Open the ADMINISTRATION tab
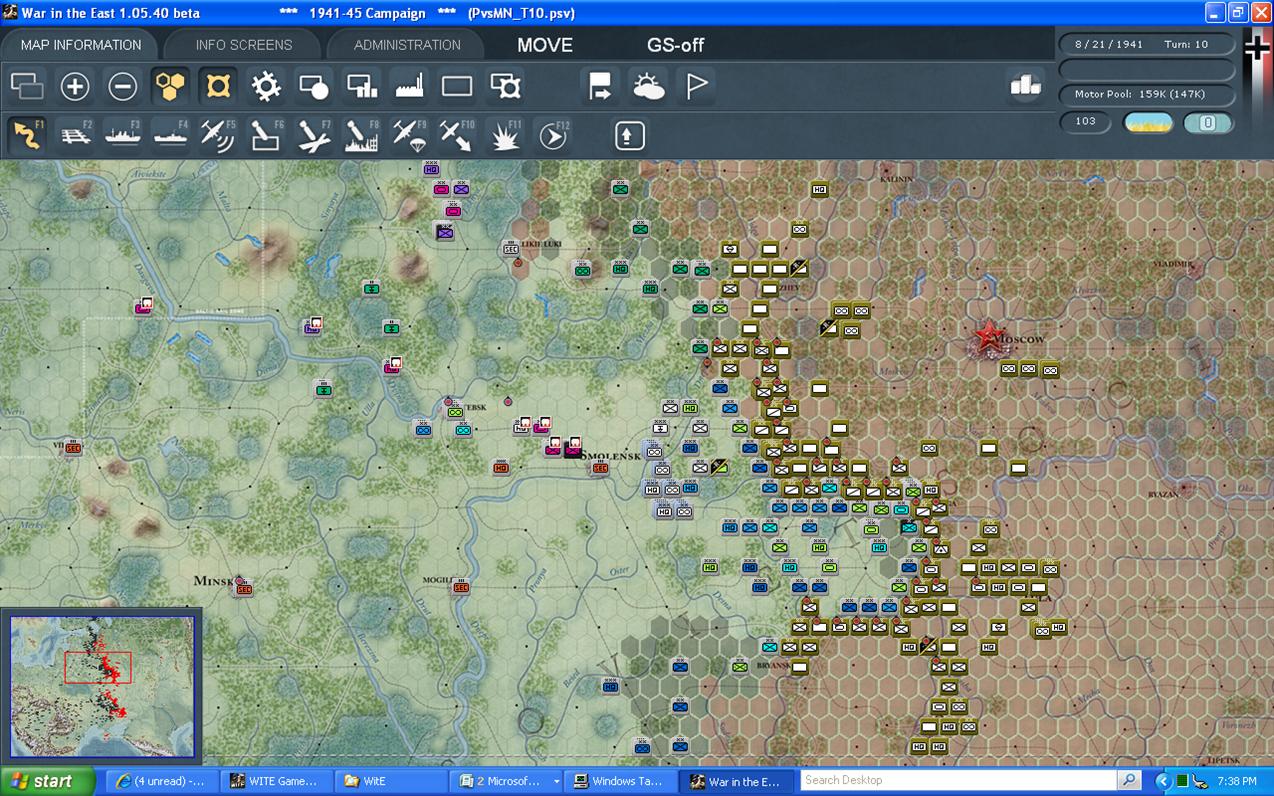Screen dimensions: 1274x796 click(x=407, y=45)
